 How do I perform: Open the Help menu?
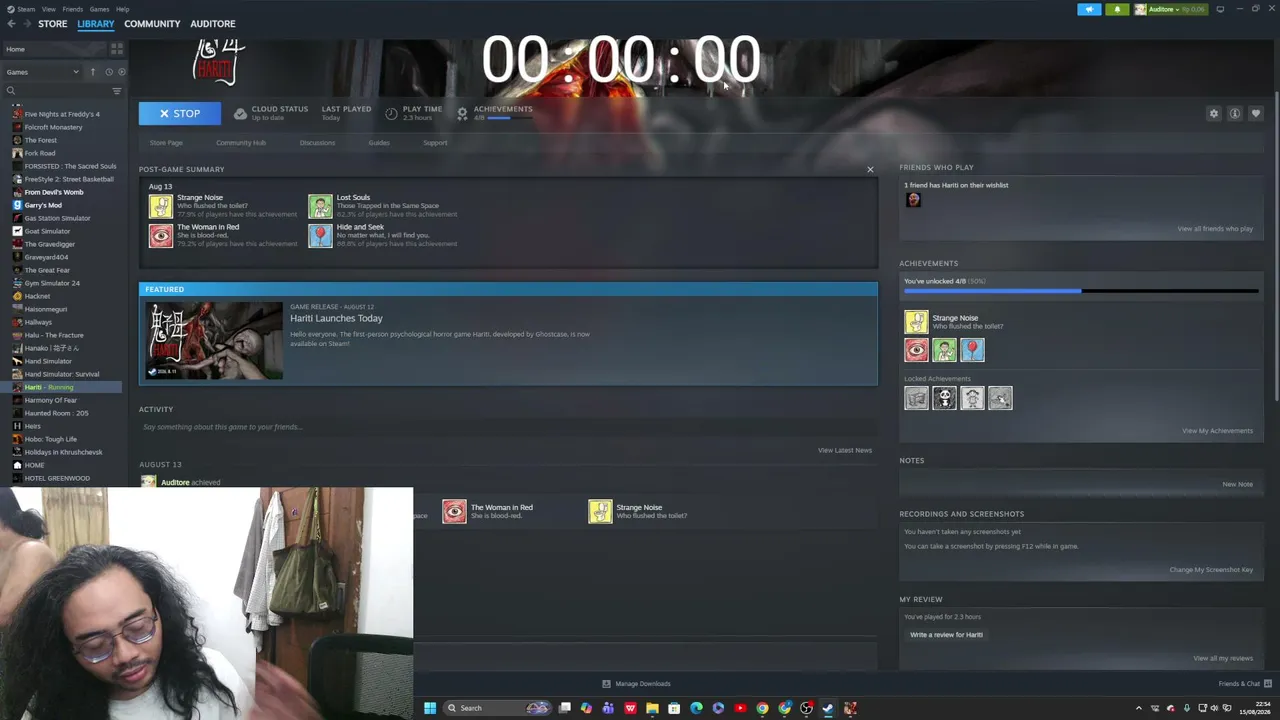pos(122,9)
